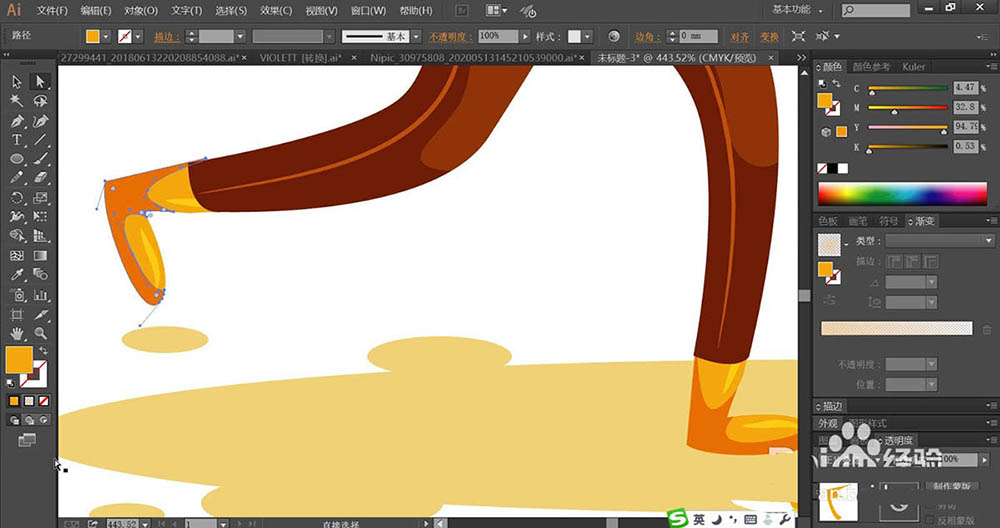Set the None color swatch in Color panel

(x=824, y=168)
